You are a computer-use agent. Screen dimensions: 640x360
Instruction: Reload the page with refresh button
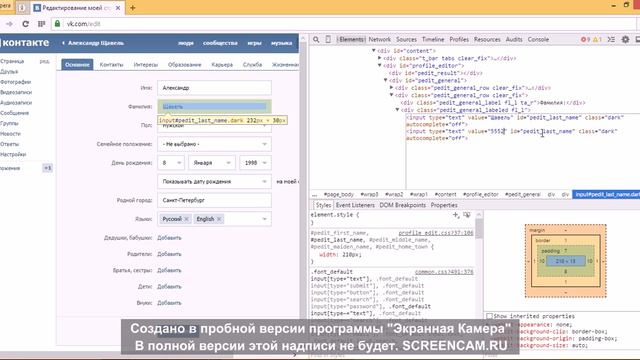(x=25, y=24)
